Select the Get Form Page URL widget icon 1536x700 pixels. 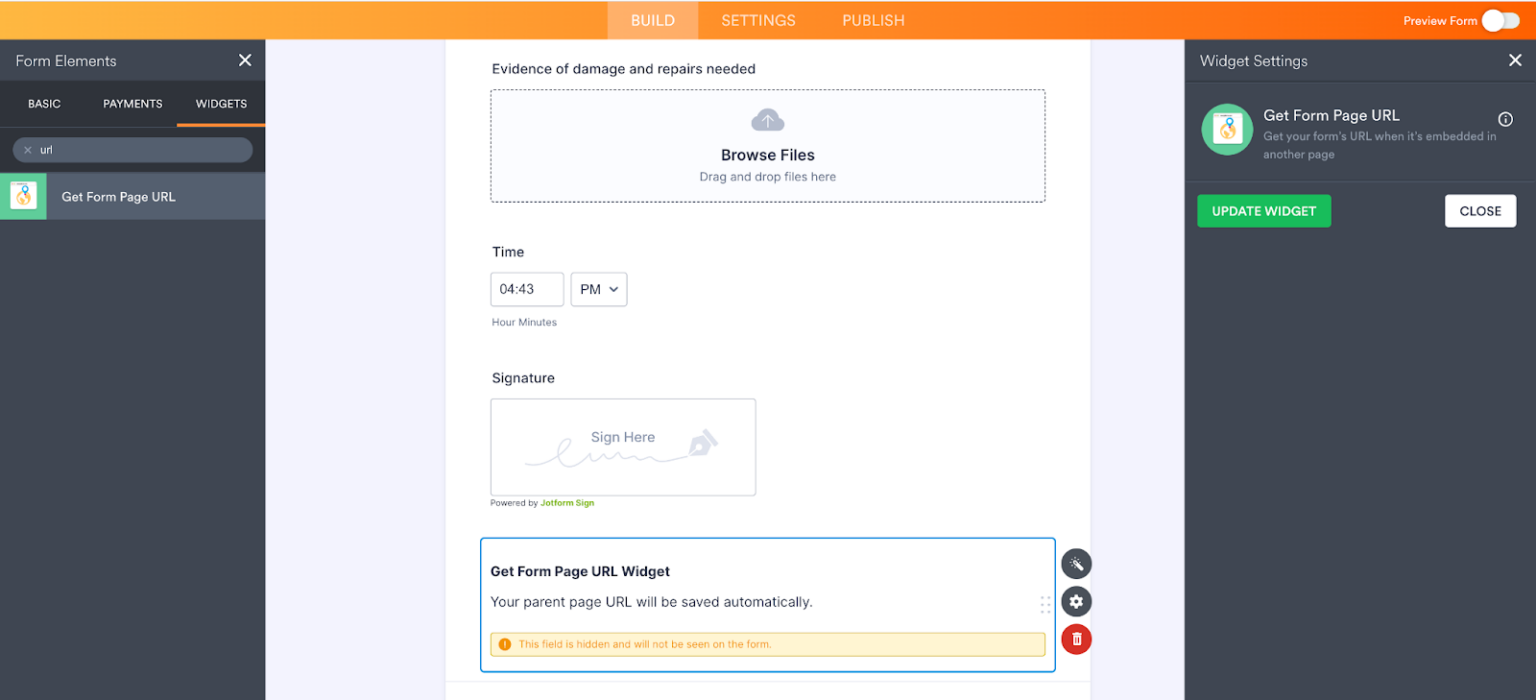point(24,196)
